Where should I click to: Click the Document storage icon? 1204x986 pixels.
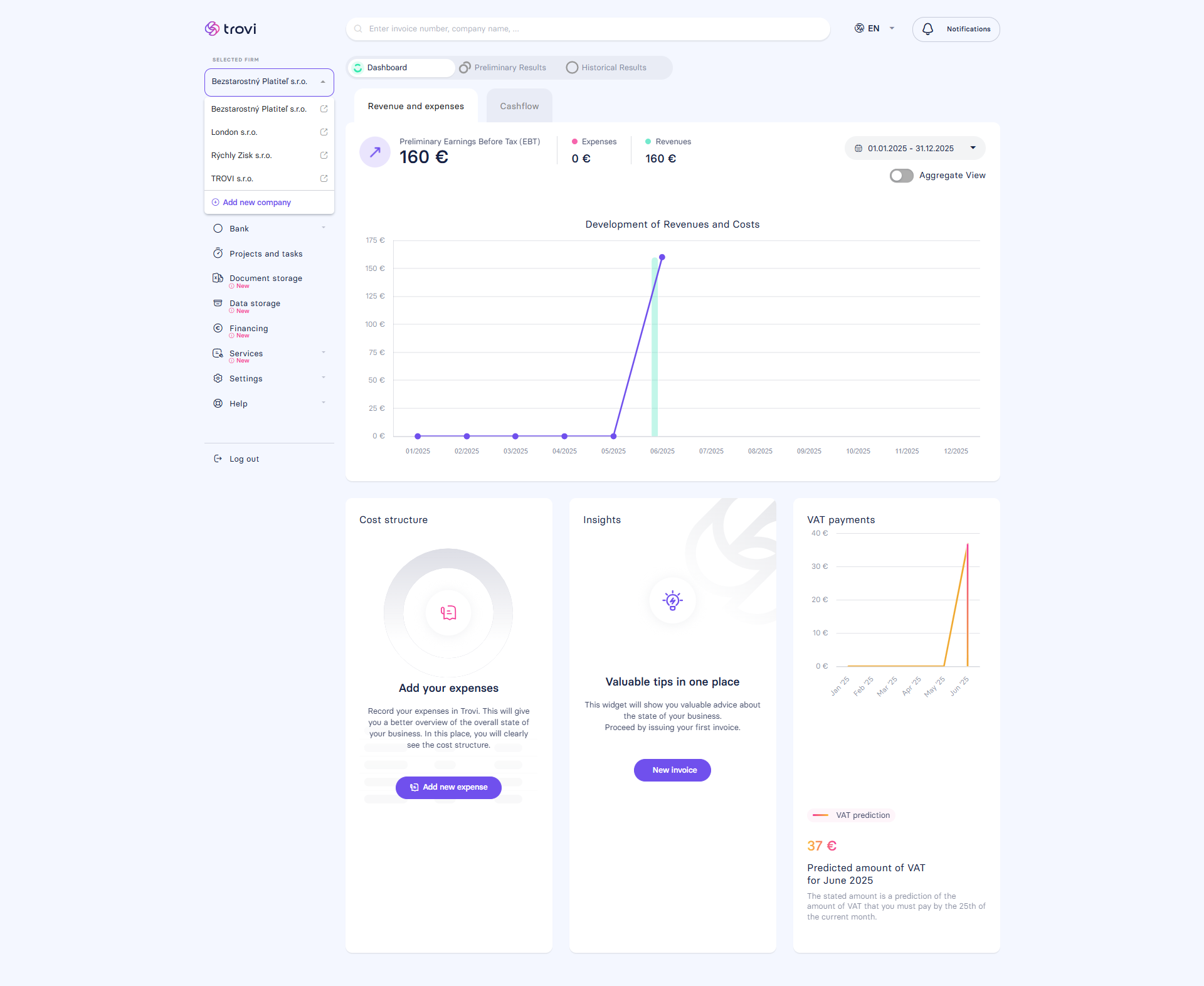point(218,278)
